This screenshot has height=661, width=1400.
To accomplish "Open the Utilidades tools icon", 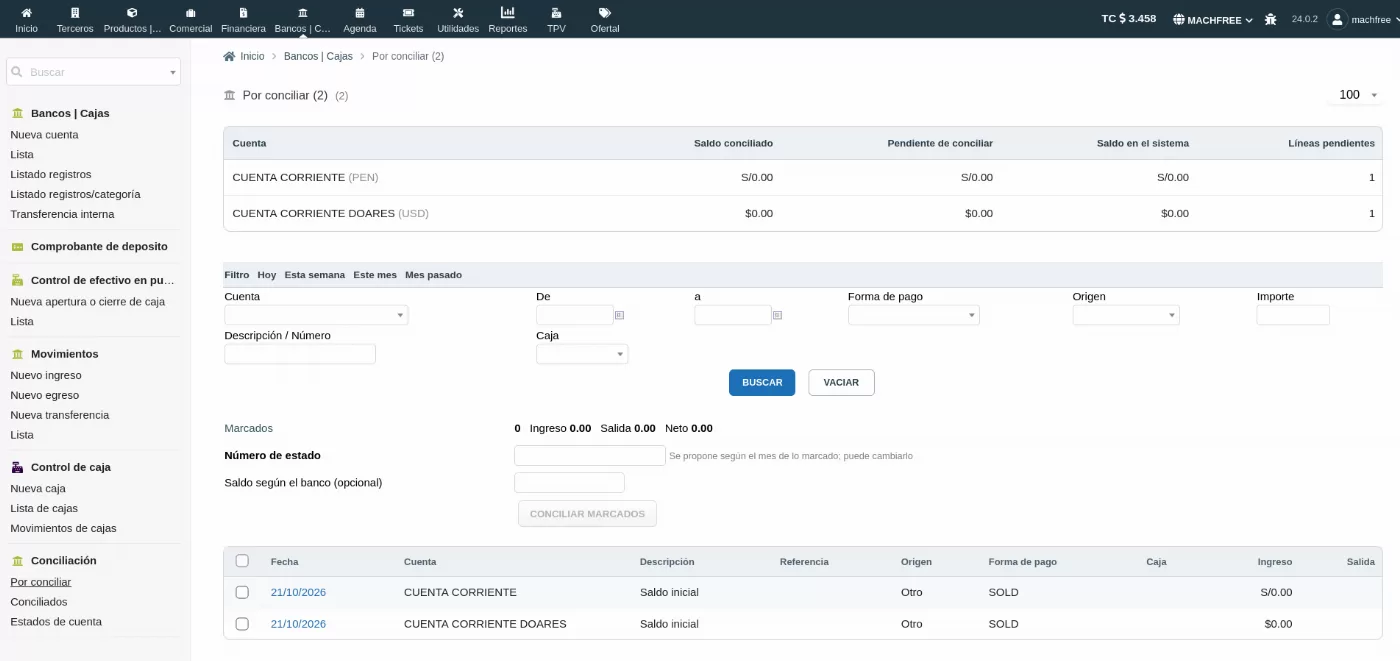I will [x=458, y=13].
